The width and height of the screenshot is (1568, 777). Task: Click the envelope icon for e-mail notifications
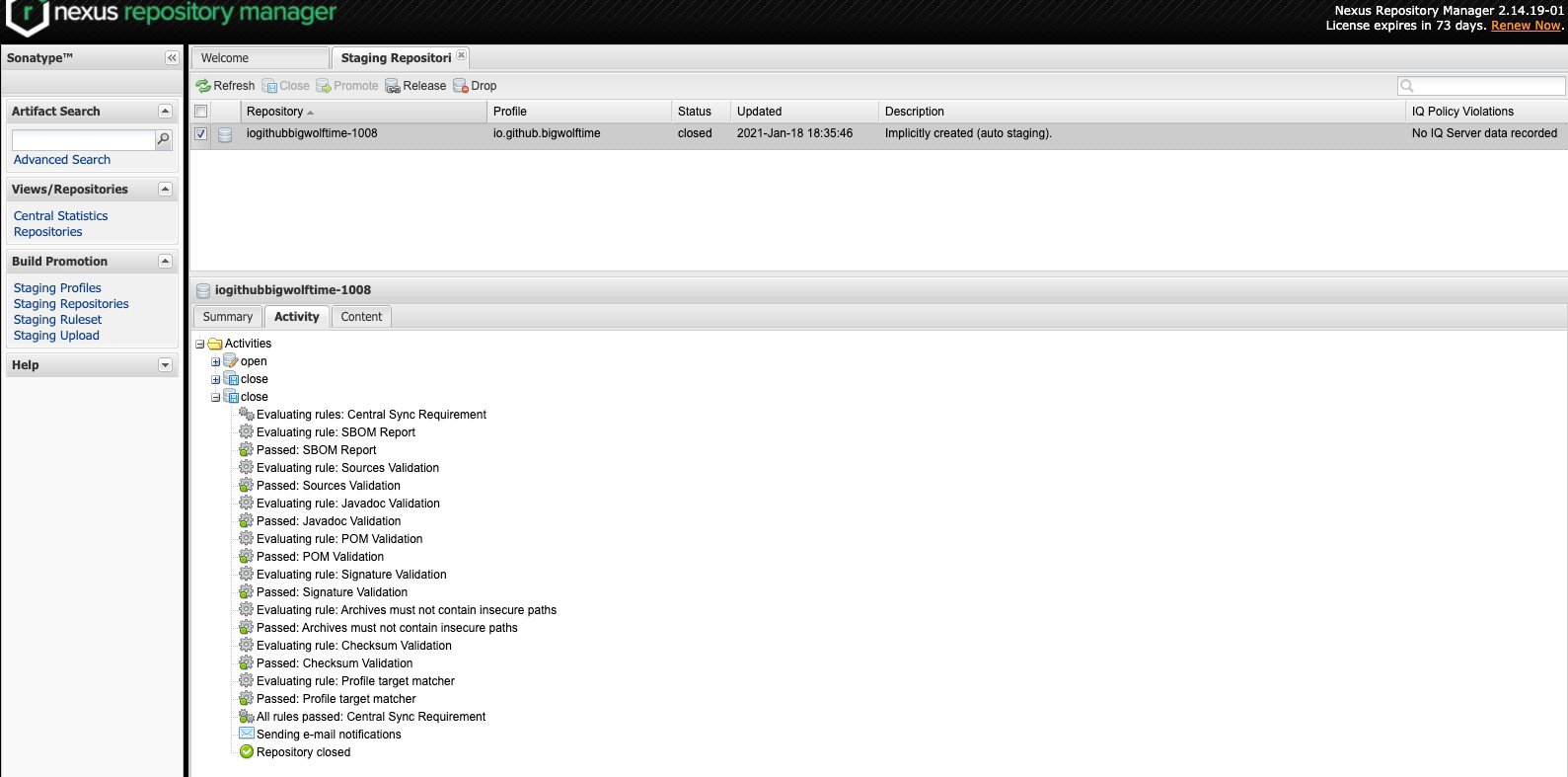pyautogui.click(x=247, y=734)
